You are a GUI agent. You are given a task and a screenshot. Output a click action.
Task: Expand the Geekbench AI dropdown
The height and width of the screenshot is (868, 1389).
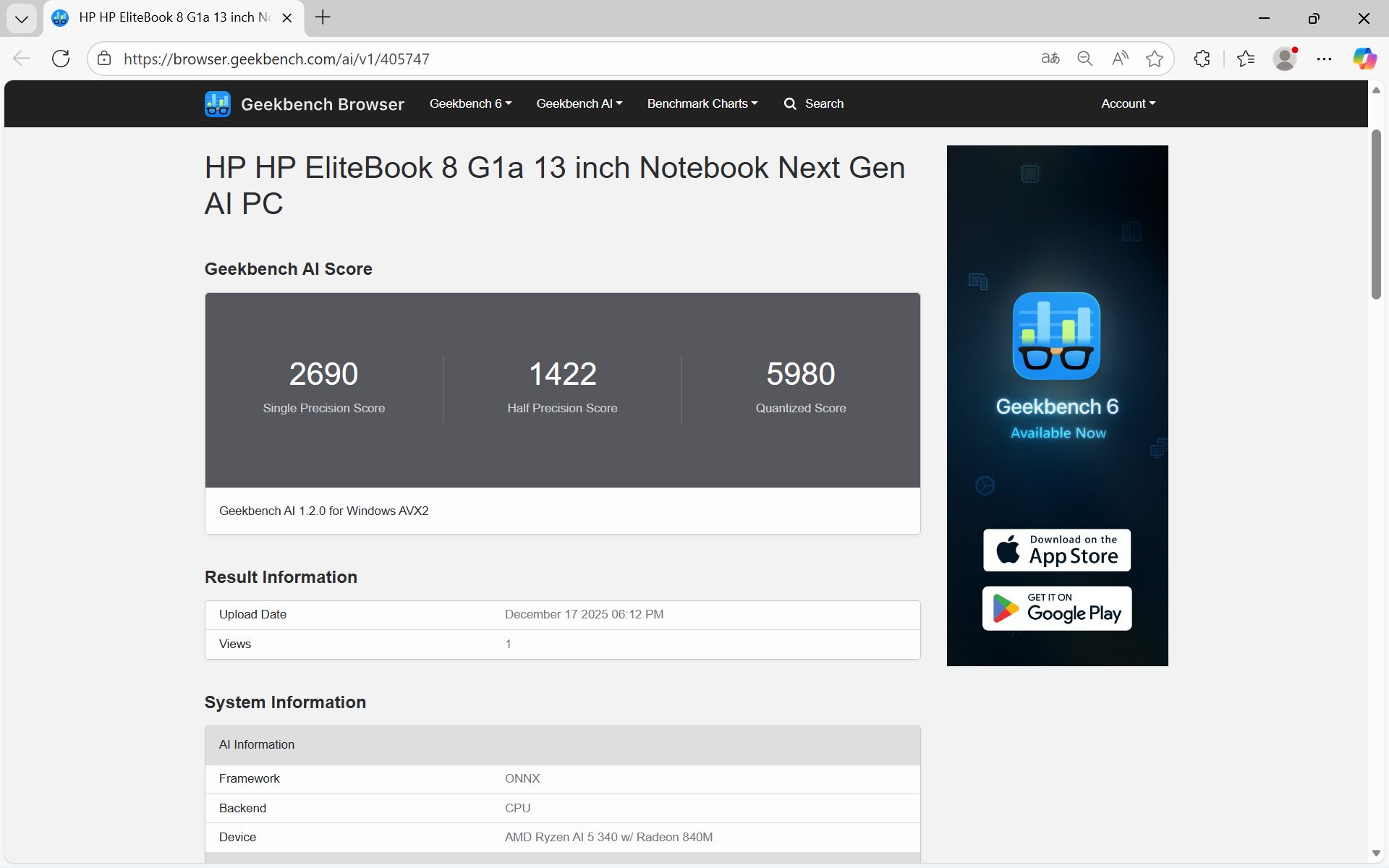(579, 103)
